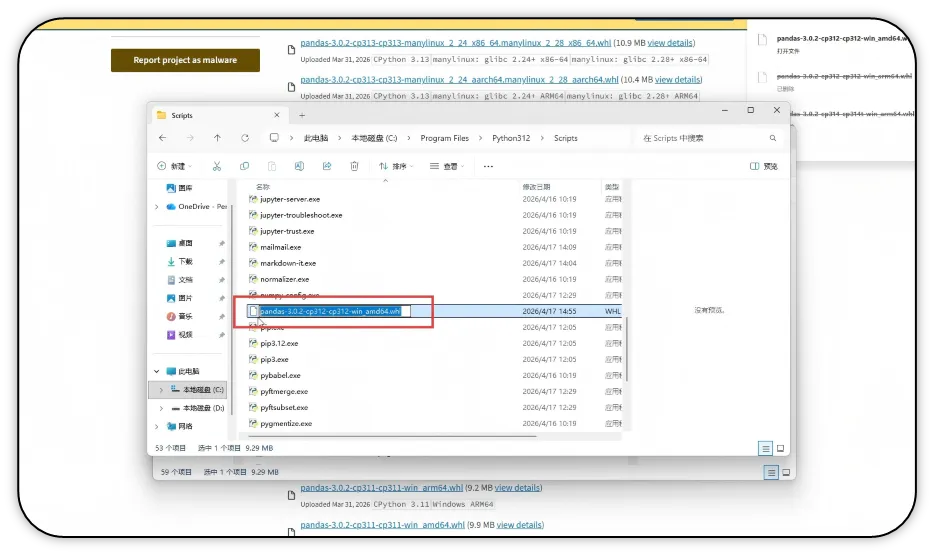Click Program Files in the breadcrumb

(x=444, y=138)
